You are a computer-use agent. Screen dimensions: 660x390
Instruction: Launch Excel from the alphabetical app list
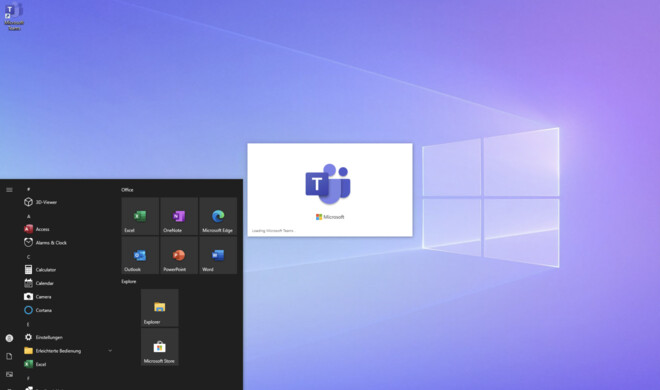click(35, 364)
